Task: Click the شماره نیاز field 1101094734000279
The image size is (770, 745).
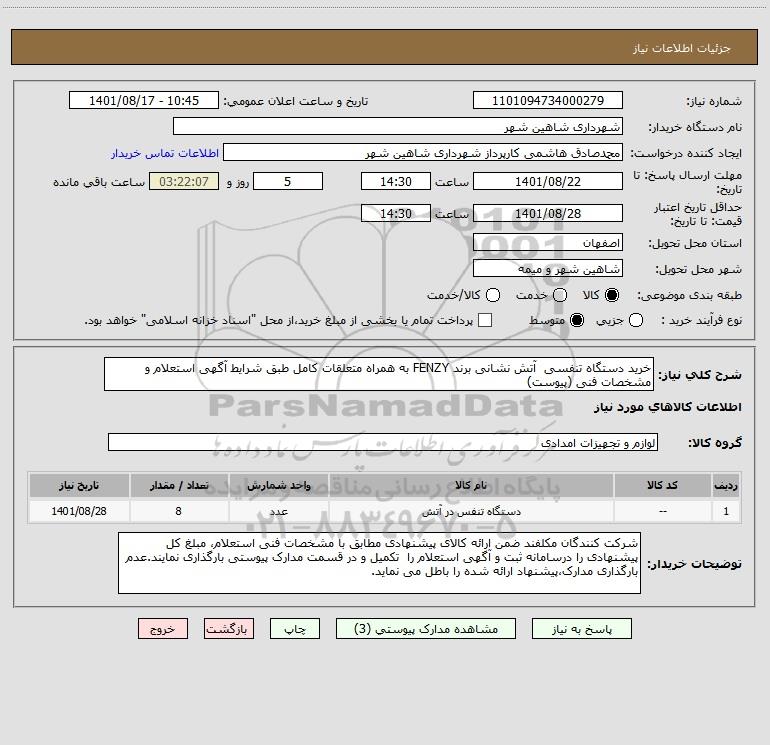Action: click(x=548, y=100)
